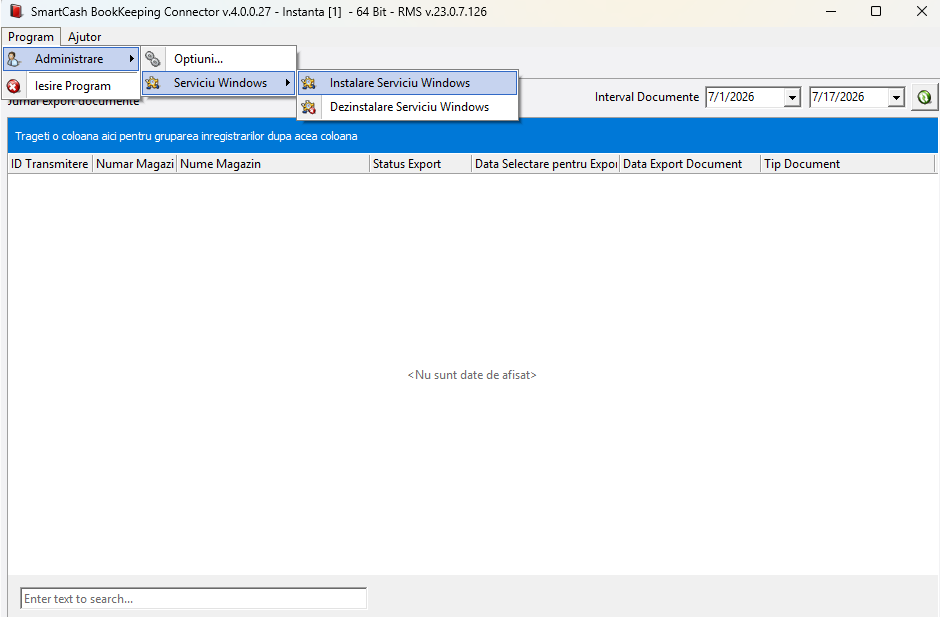Open the start date 7/1/2026 dropdown
The height and width of the screenshot is (617, 940).
(792, 97)
